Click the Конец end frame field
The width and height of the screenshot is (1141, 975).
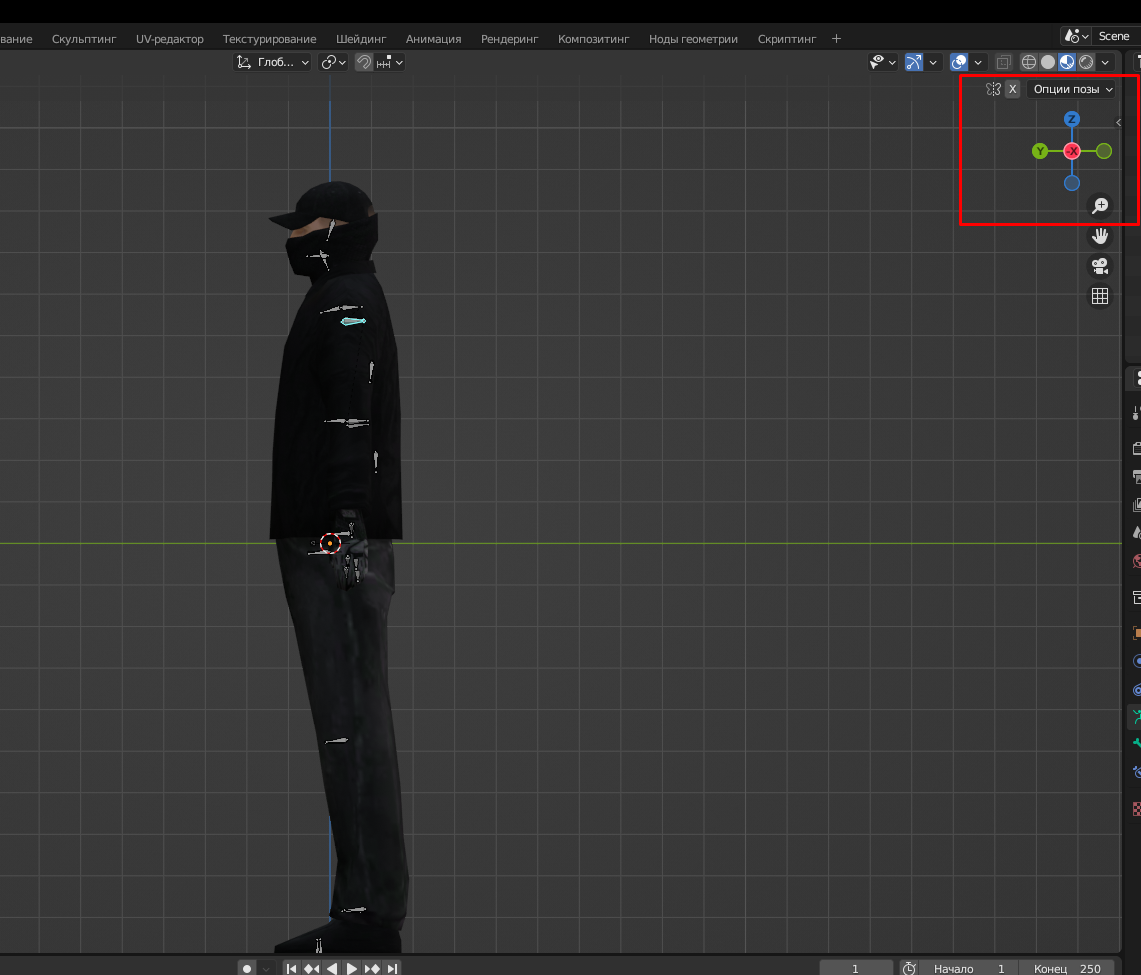click(x=1066, y=969)
